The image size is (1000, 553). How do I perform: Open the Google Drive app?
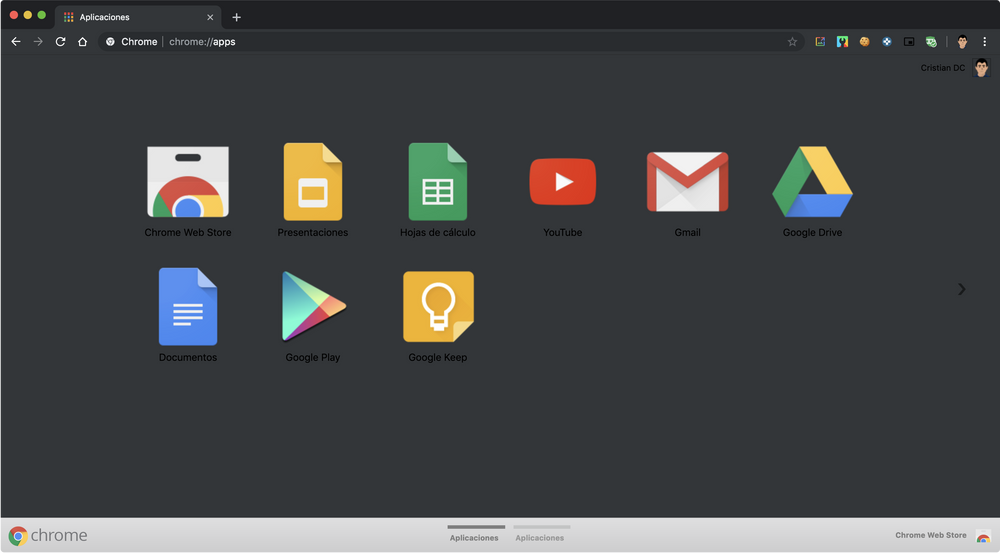point(812,182)
